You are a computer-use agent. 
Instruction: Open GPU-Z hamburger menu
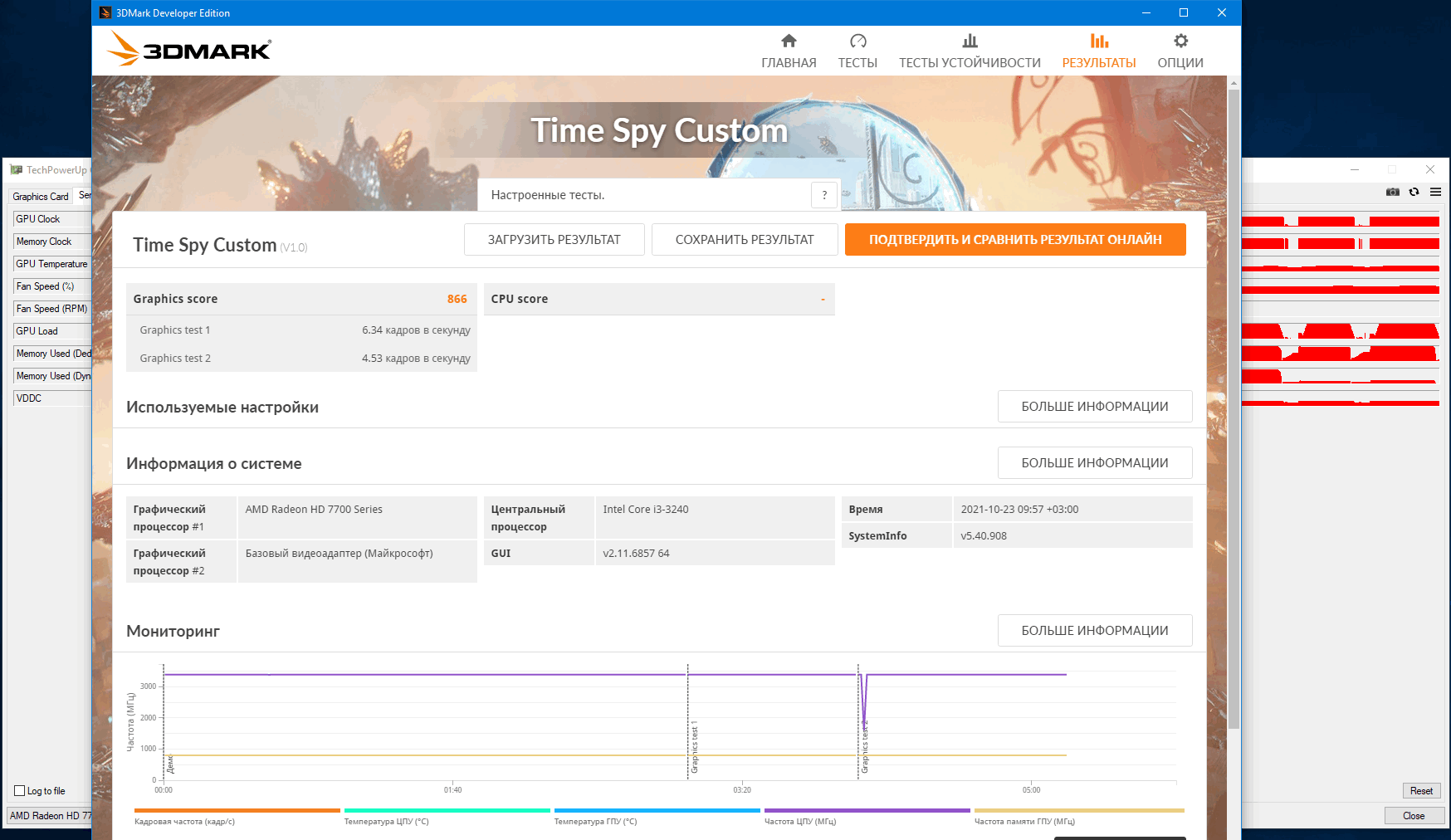coord(1435,192)
